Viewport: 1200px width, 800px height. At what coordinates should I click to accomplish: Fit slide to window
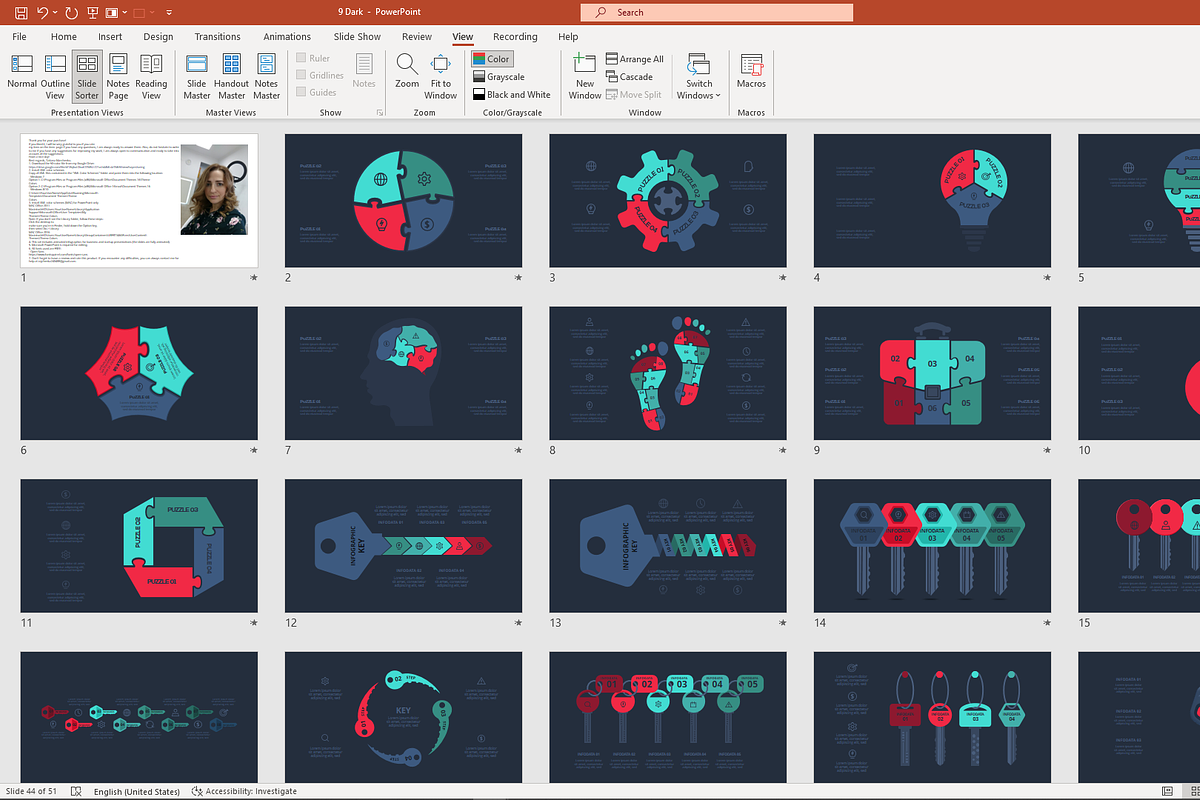coord(440,76)
